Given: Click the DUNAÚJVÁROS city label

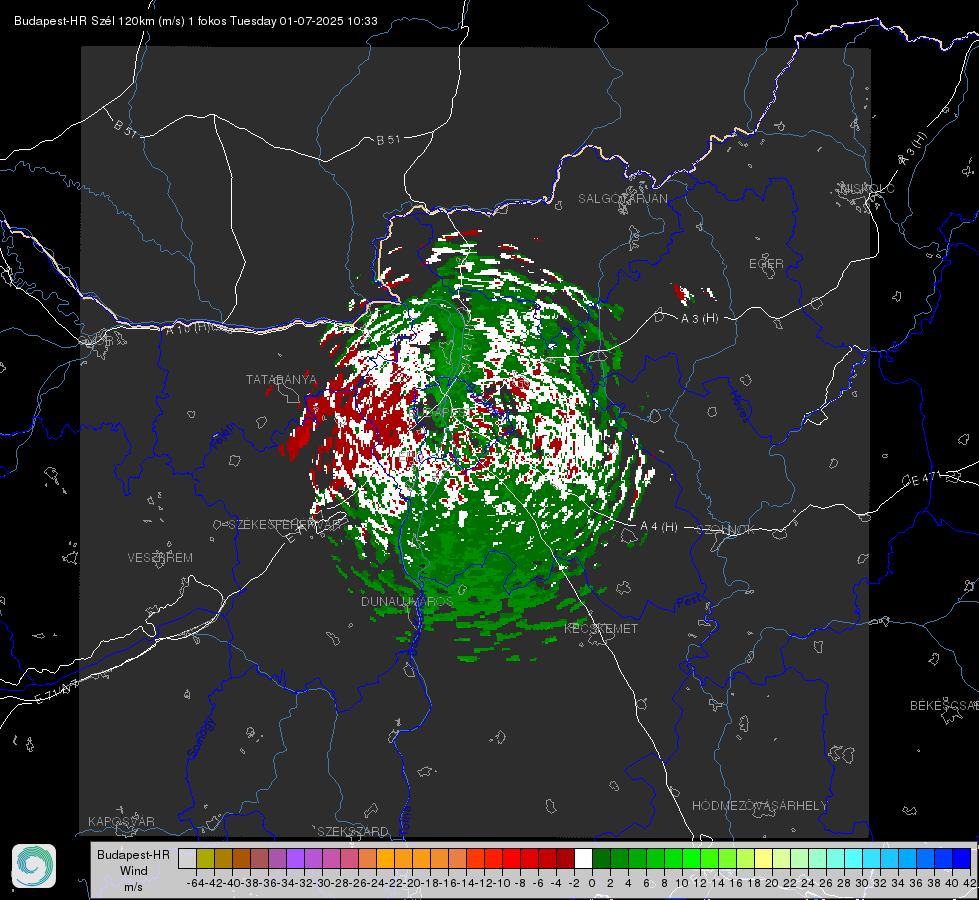Looking at the screenshot, I should (x=407, y=601).
